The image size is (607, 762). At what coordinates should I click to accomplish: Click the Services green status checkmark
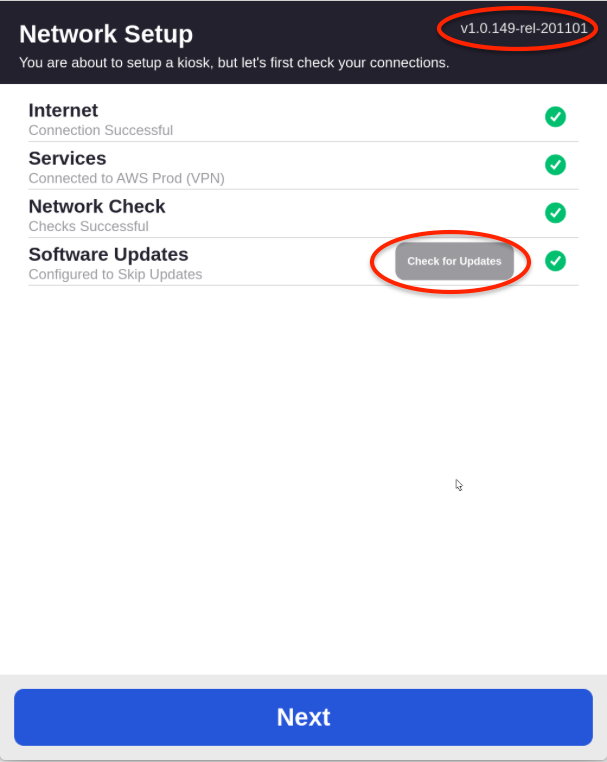tap(555, 165)
